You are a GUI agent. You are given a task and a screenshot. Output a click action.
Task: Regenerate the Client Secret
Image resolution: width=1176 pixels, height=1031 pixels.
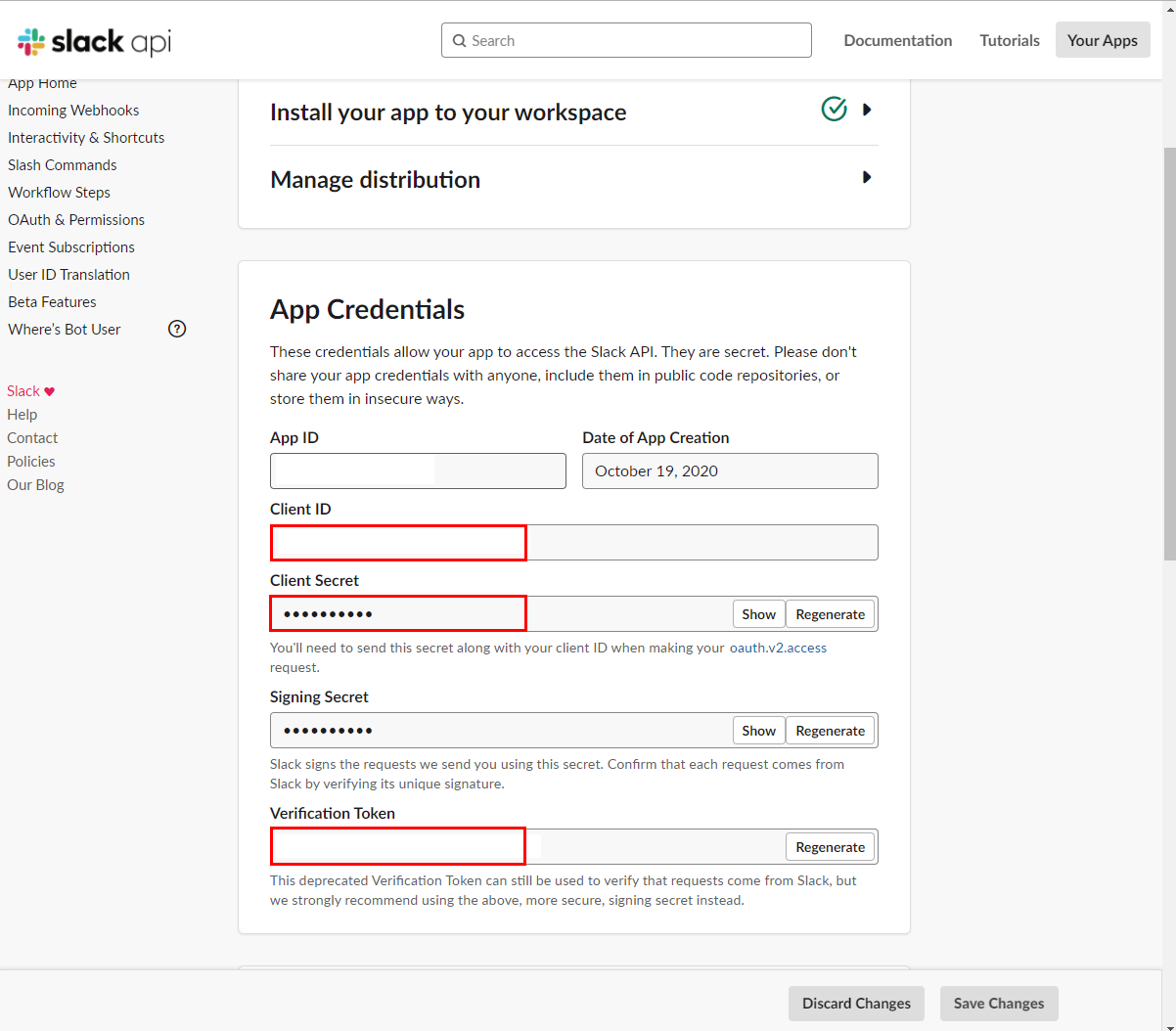830,614
